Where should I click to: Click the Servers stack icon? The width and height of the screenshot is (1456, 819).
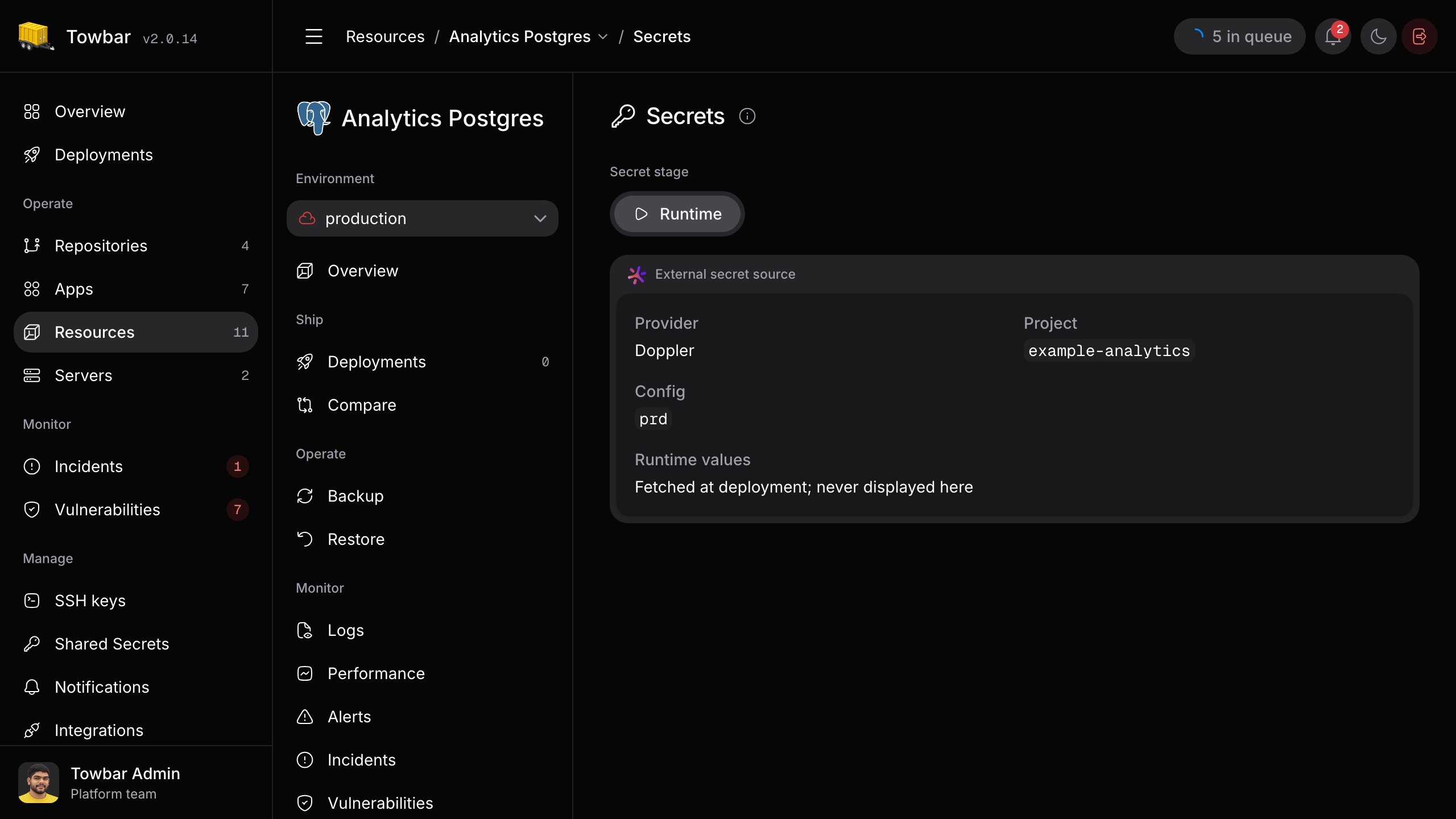[x=32, y=375]
